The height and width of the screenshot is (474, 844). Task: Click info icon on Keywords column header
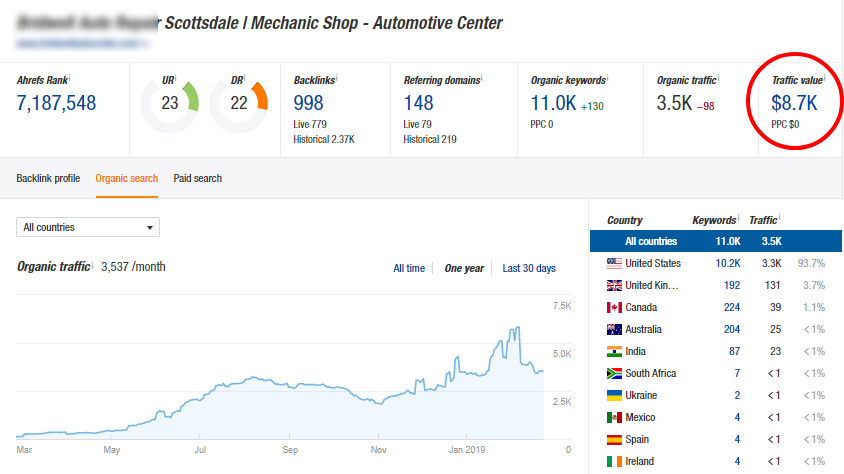tap(738, 217)
